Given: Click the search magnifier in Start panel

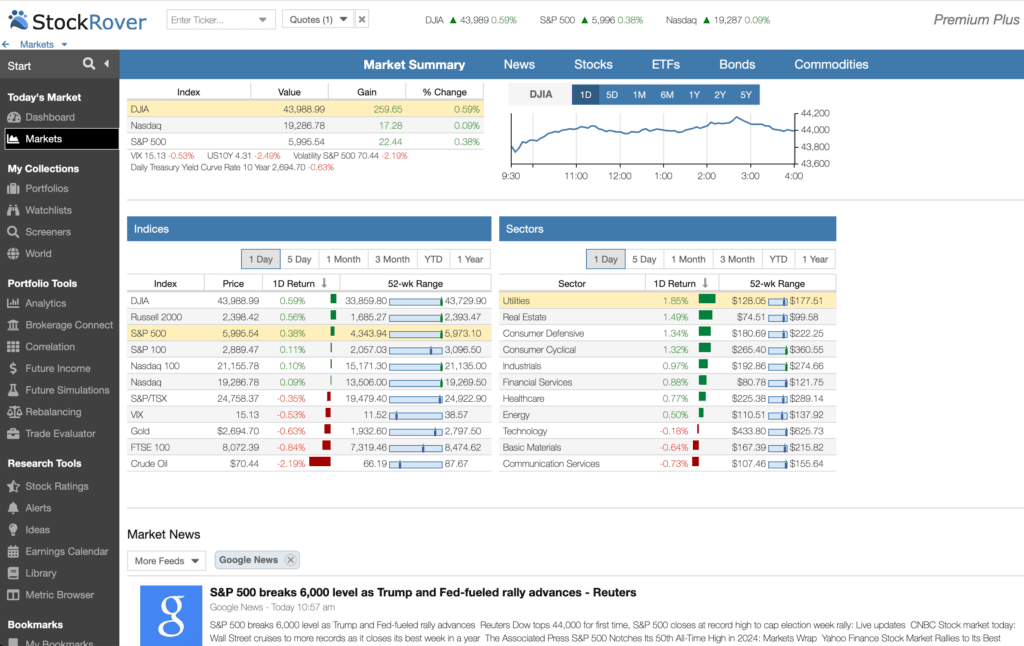Looking at the screenshot, I should [x=89, y=63].
